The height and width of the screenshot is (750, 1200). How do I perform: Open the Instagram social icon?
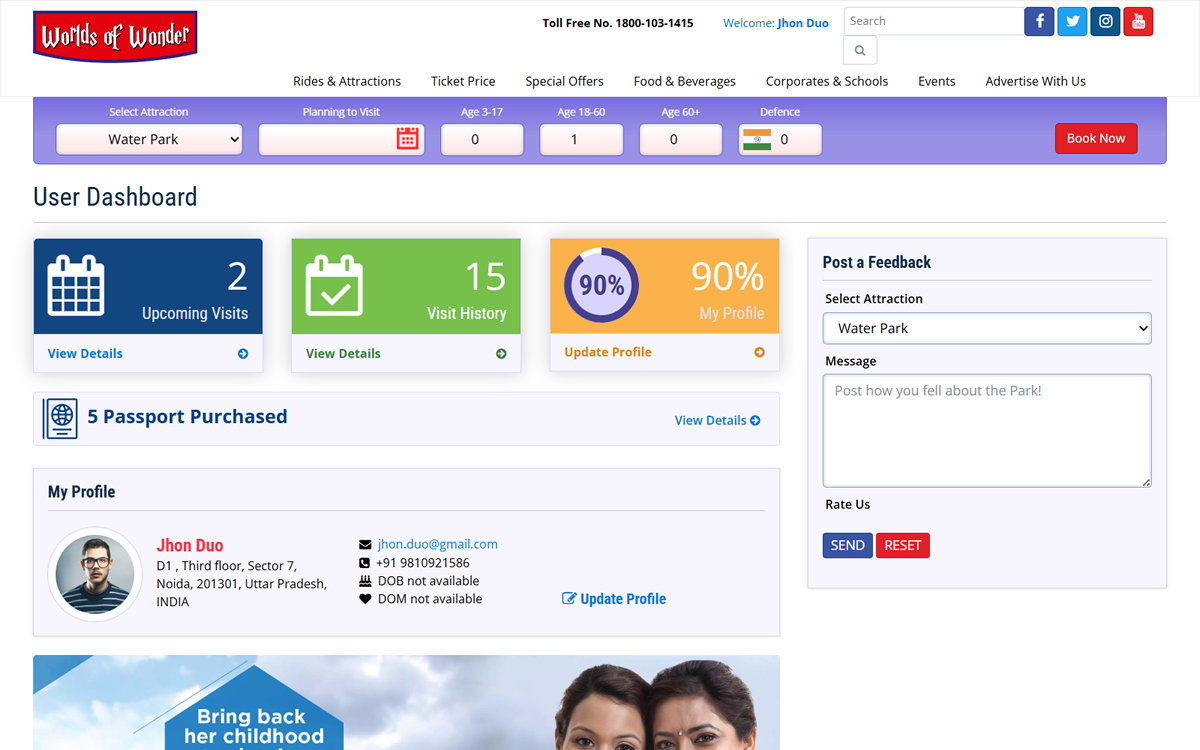click(x=1105, y=21)
